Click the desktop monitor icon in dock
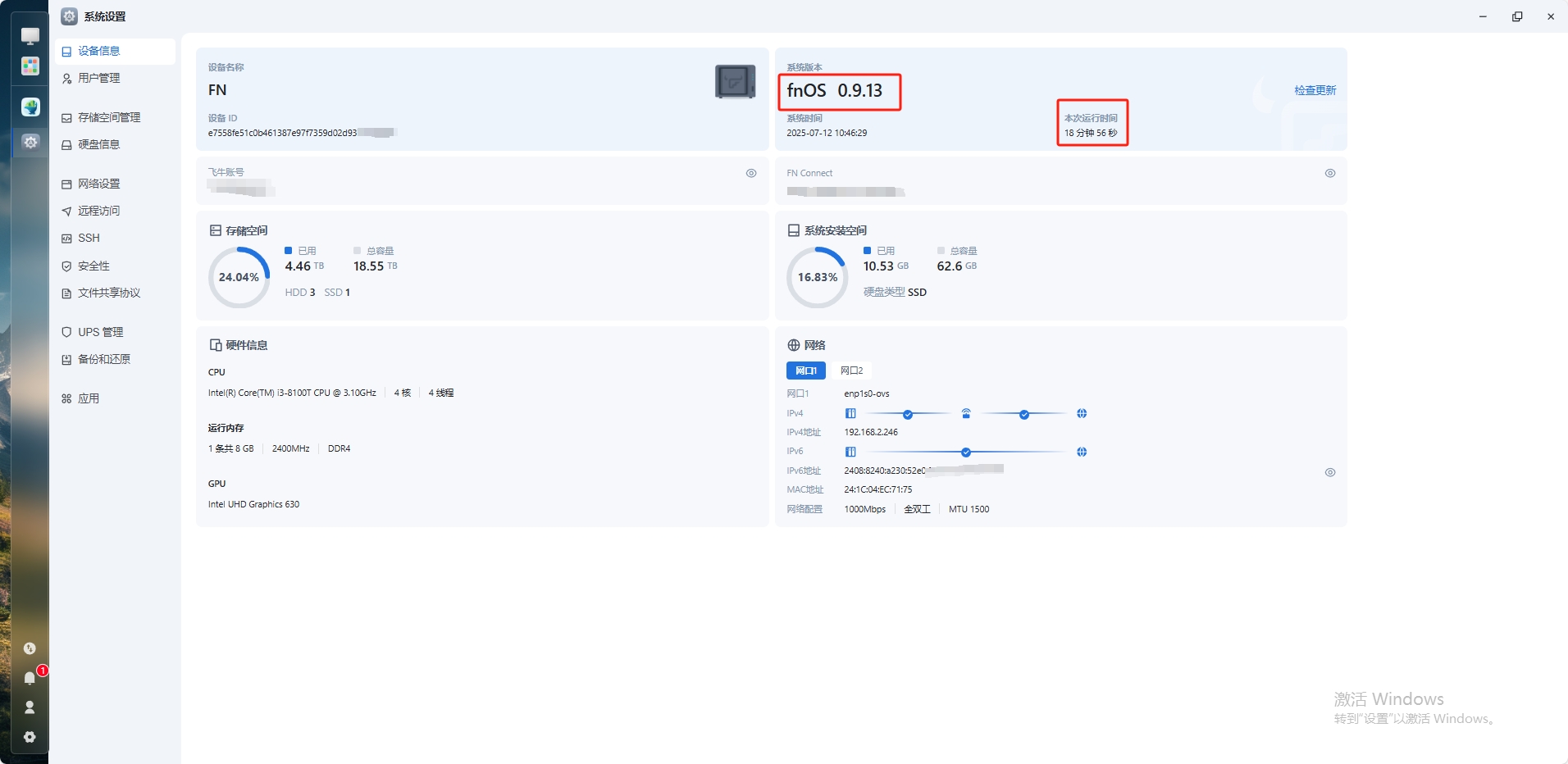Screen dimensions: 1568x764 click(x=30, y=36)
